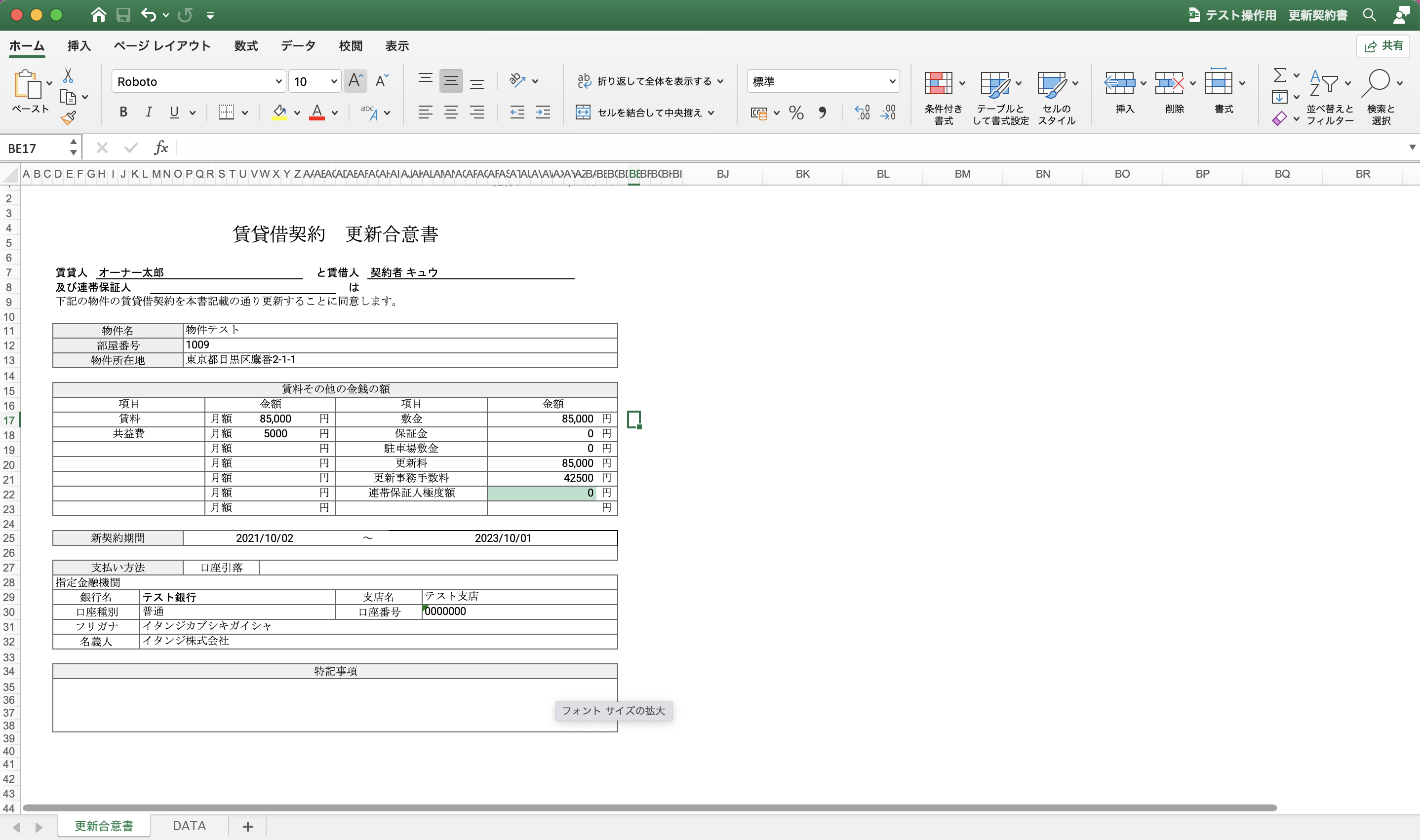Click the Fill down icon

pos(1279,97)
